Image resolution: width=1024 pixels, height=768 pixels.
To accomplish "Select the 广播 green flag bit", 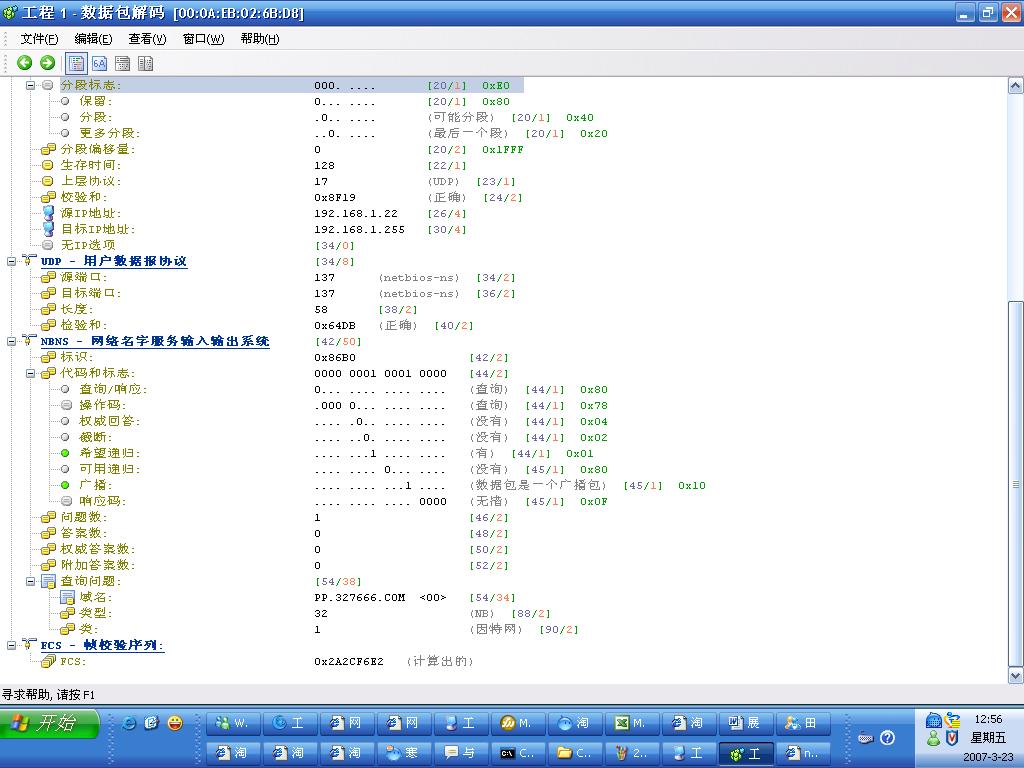I will coord(66,485).
